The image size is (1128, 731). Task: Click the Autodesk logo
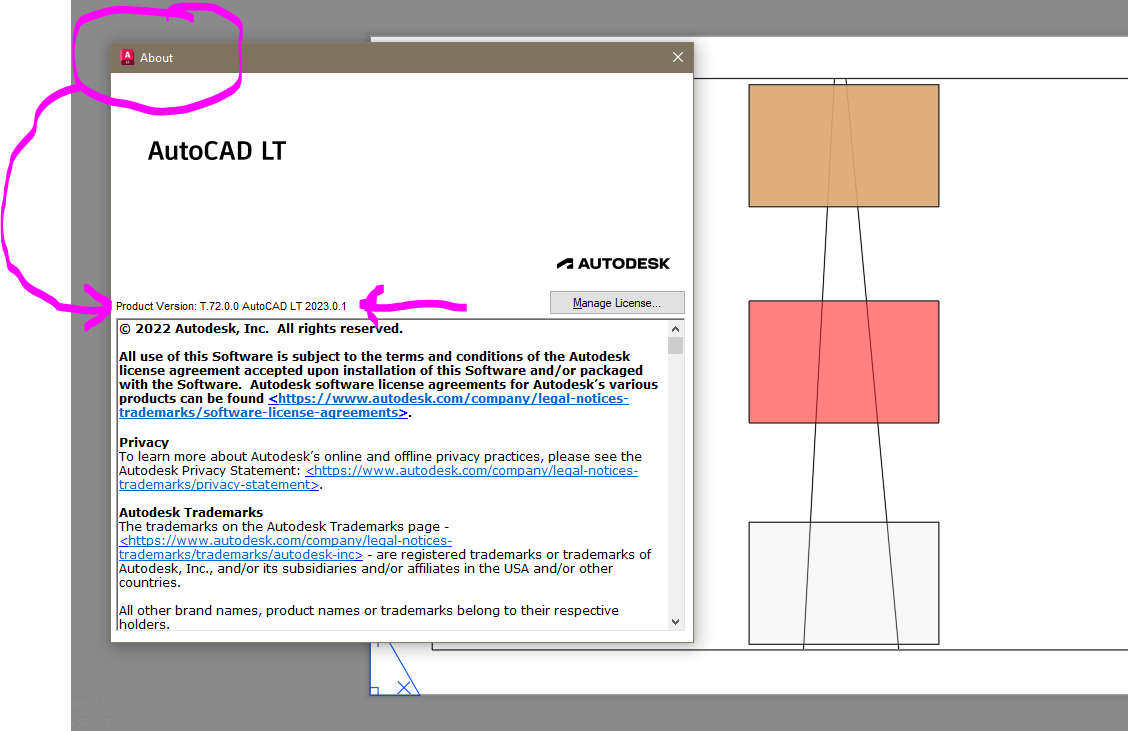[x=613, y=263]
